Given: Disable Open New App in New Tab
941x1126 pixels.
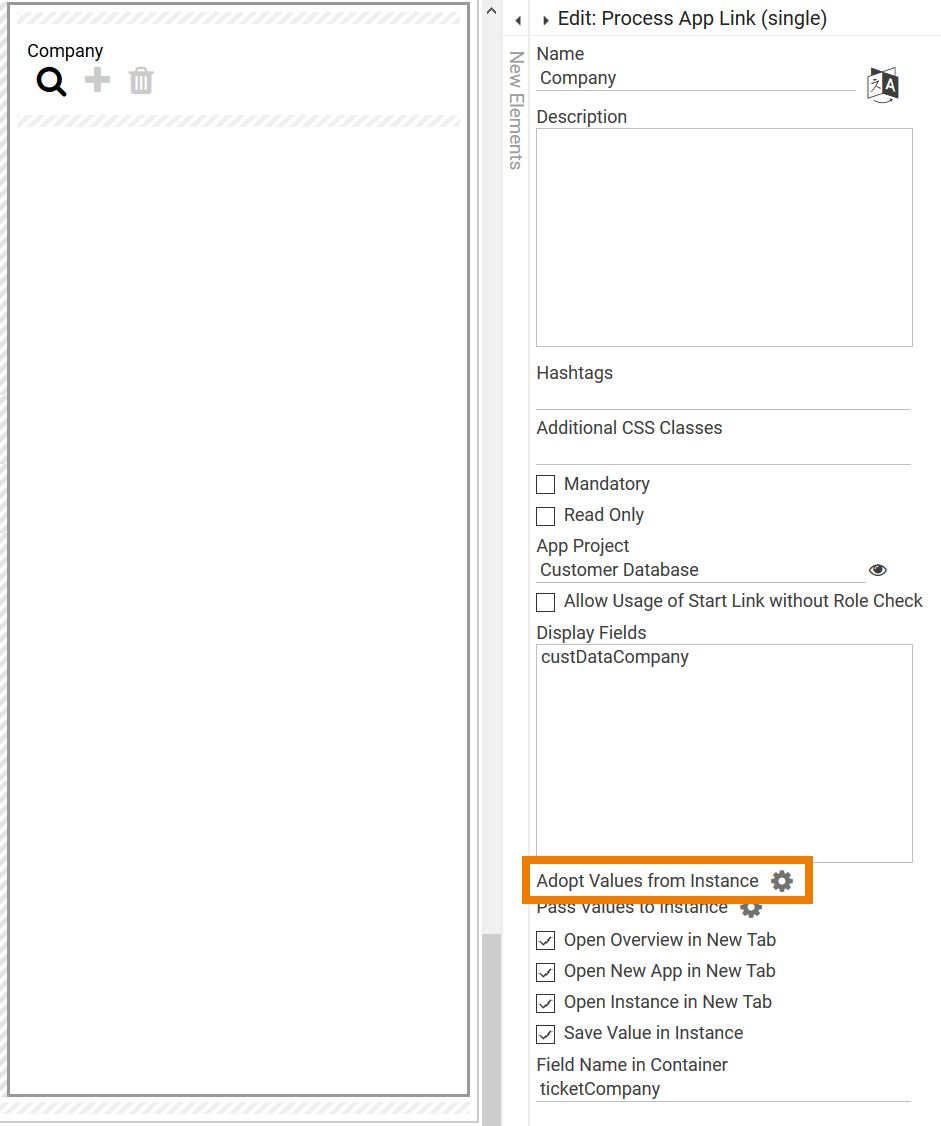Looking at the screenshot, I should pos(546,972).
